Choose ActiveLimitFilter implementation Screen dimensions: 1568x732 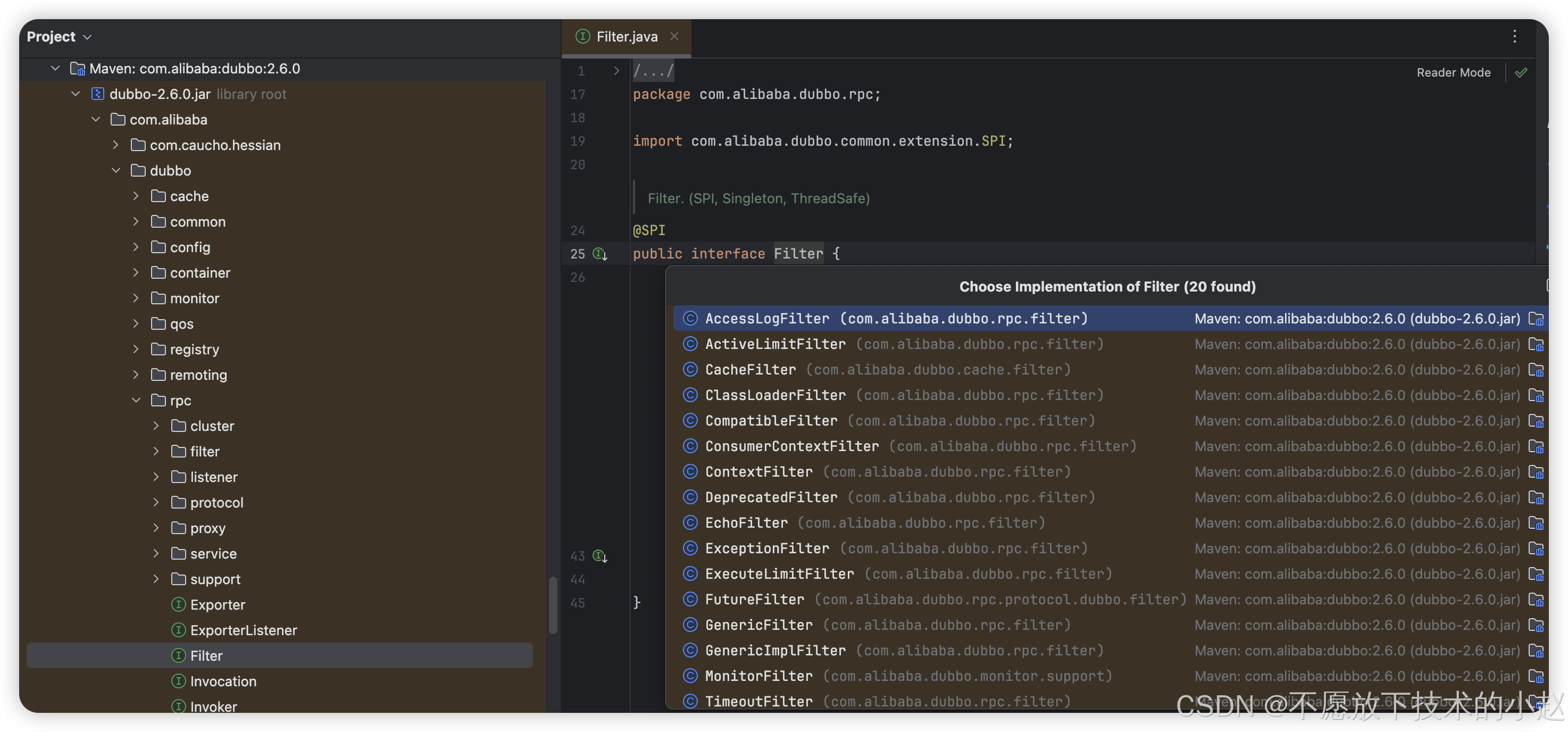(x=1110, y=344)
